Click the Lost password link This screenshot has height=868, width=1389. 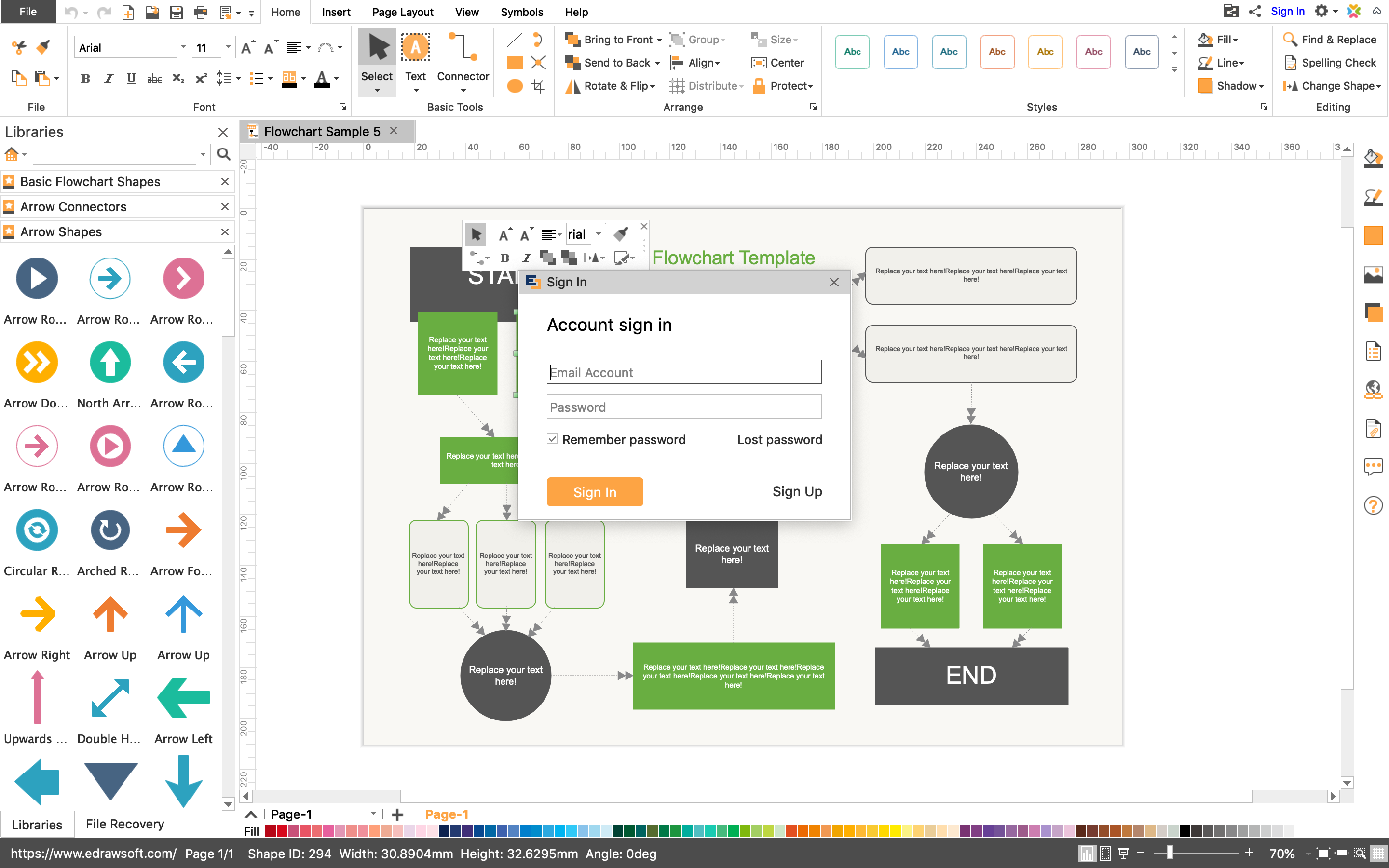click(x=779, y=440)
